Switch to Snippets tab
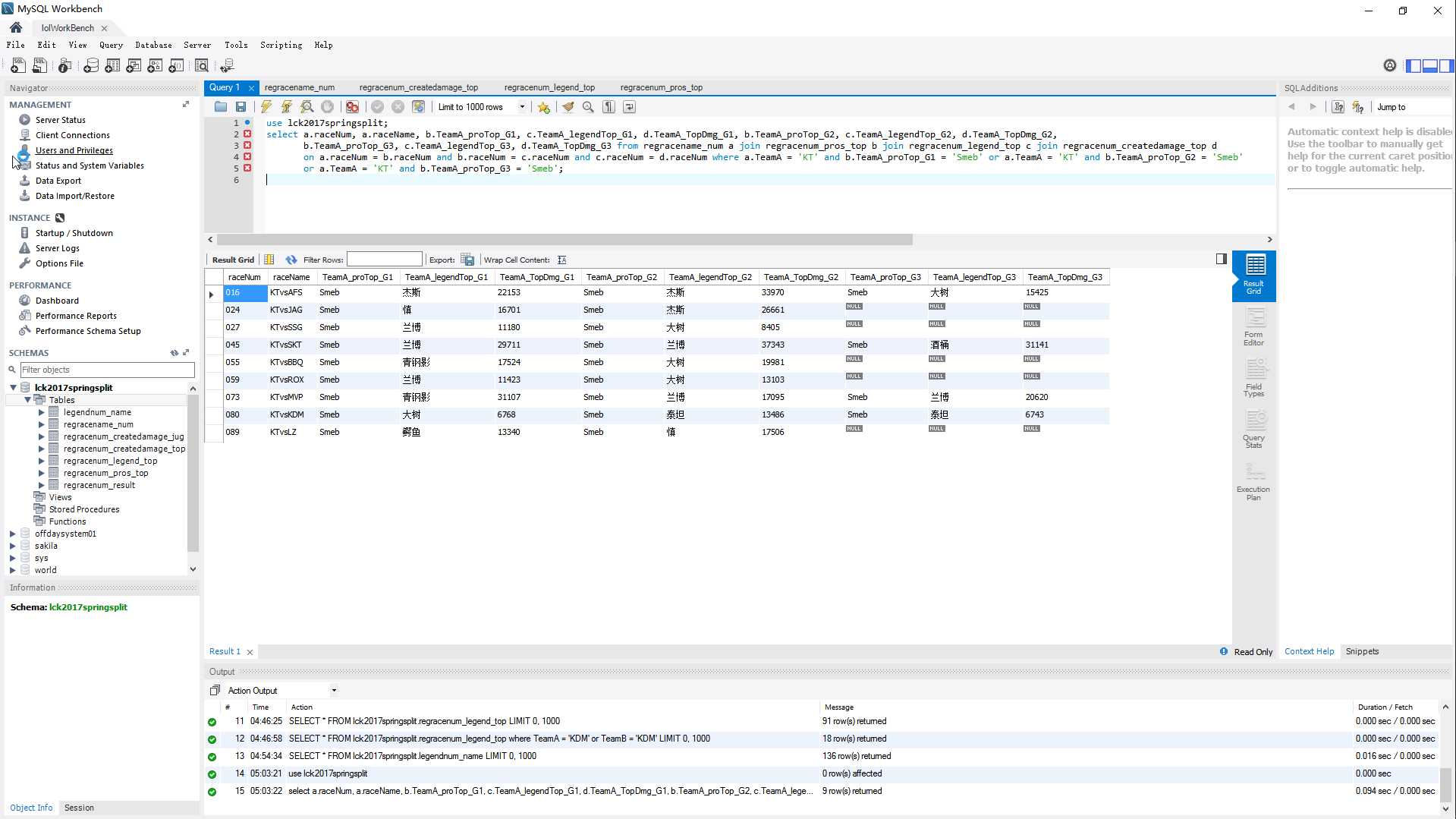 click(x=1362, y=651)
